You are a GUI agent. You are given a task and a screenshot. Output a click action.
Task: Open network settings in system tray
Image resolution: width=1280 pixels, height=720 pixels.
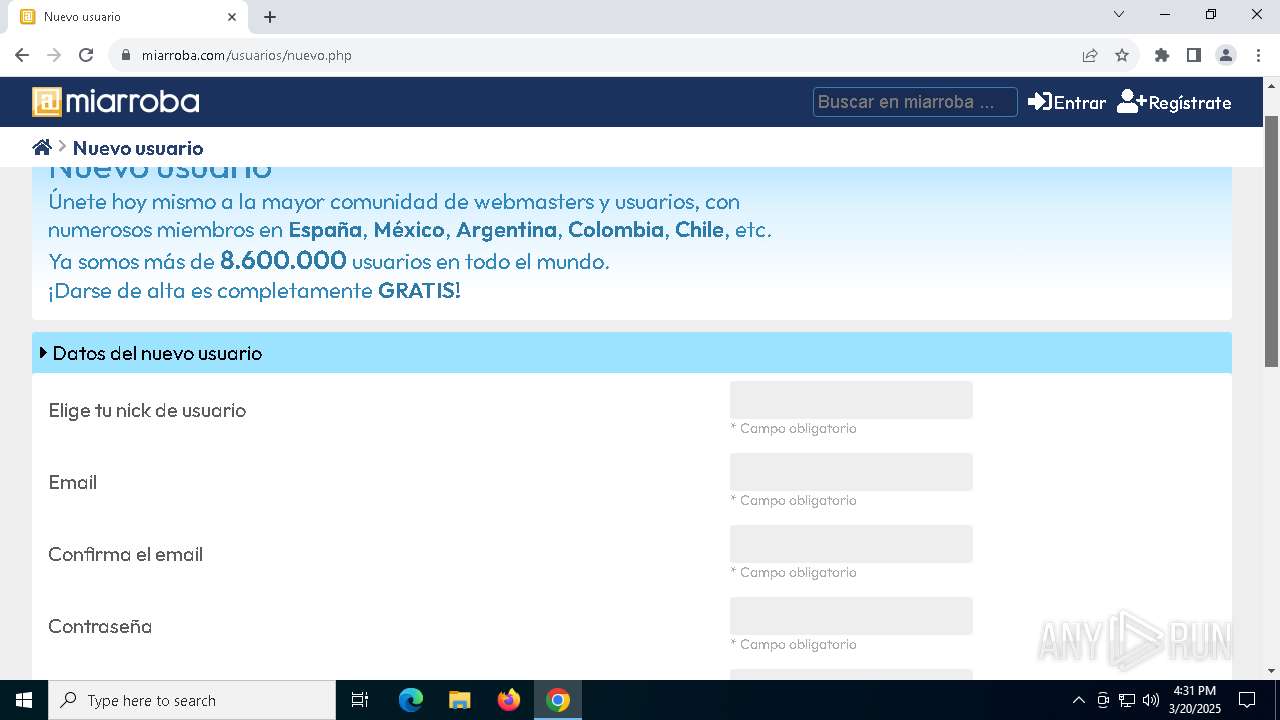(x=1127, y=700)
